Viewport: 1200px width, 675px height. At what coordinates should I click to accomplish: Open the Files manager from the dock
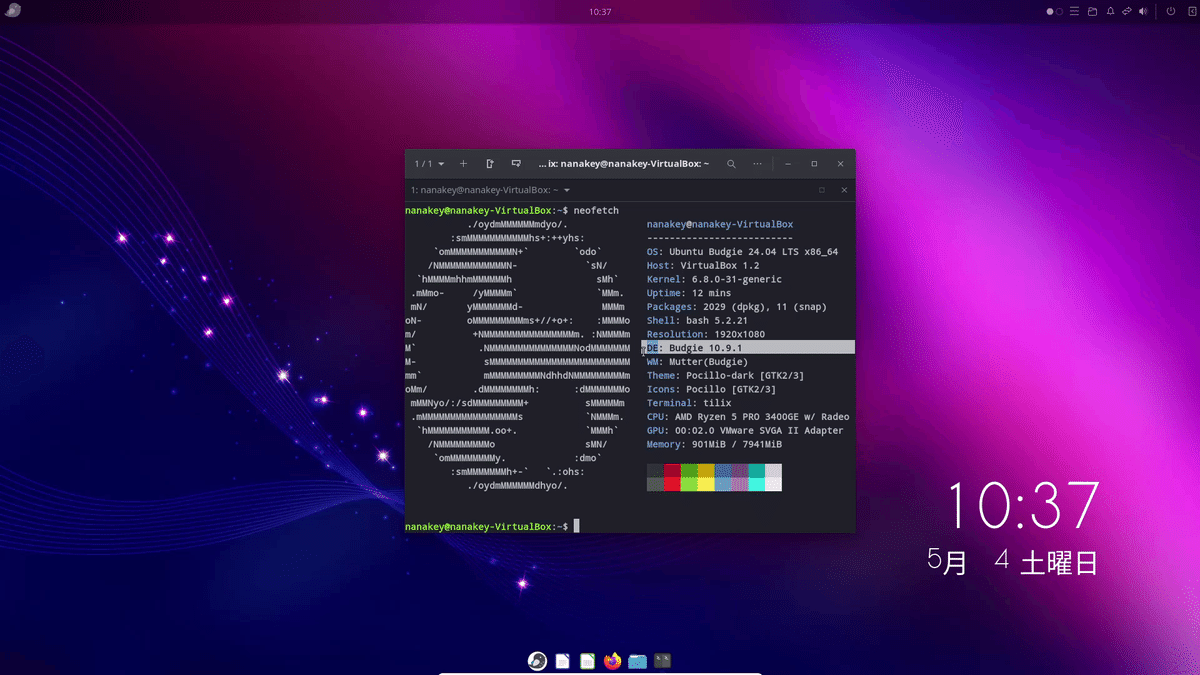pos(637,661)
